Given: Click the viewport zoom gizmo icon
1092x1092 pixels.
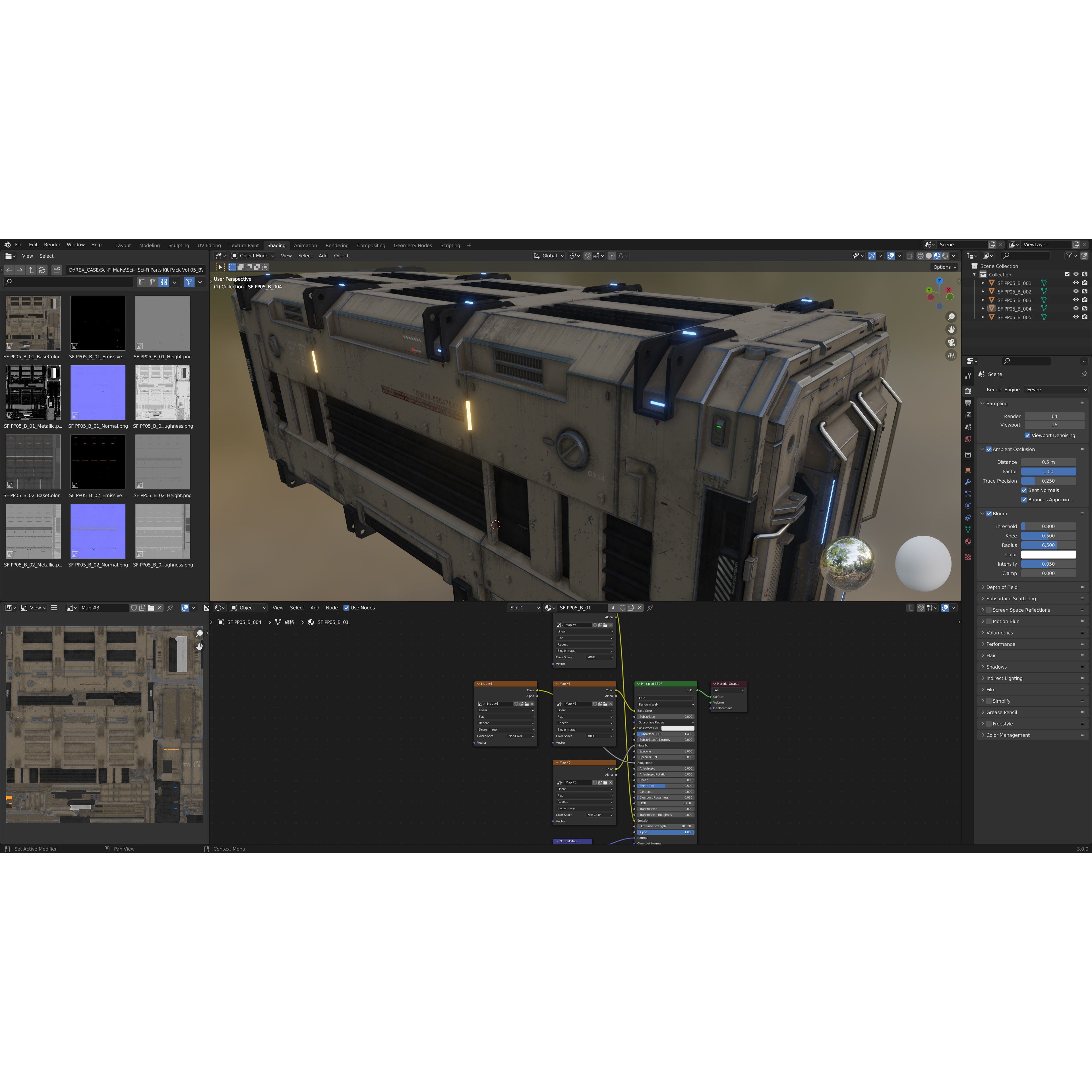Looking at the screenshot, I should pos(951,317).
